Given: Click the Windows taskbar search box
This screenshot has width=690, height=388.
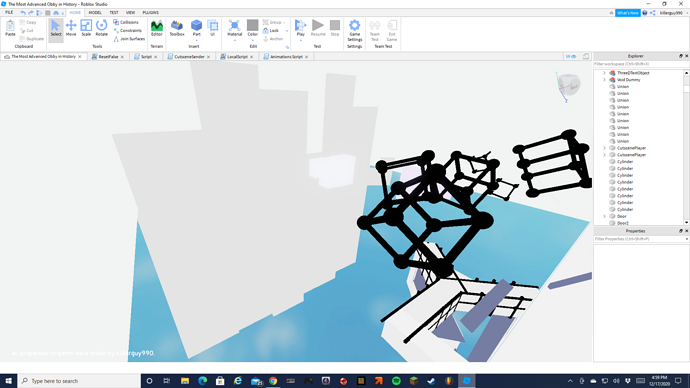Looking at the screenshot, I should tap(79, 381).
